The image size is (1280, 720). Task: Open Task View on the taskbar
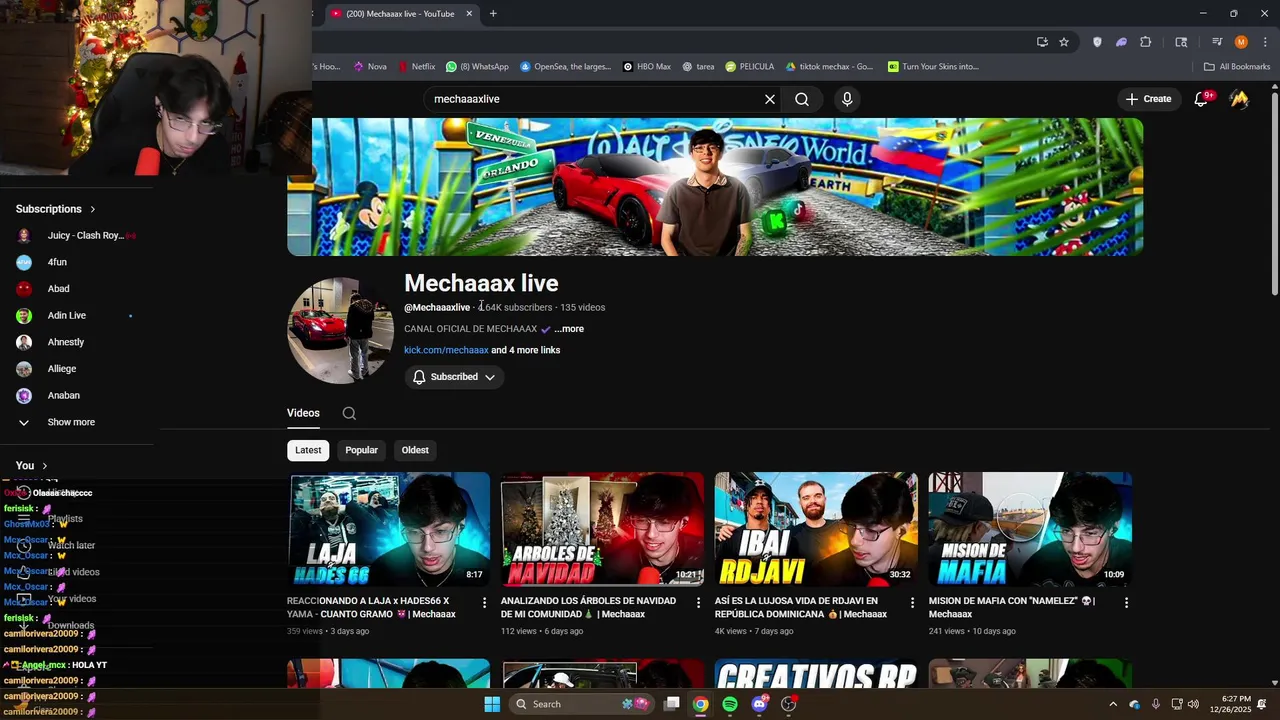[x=672, y=704]
